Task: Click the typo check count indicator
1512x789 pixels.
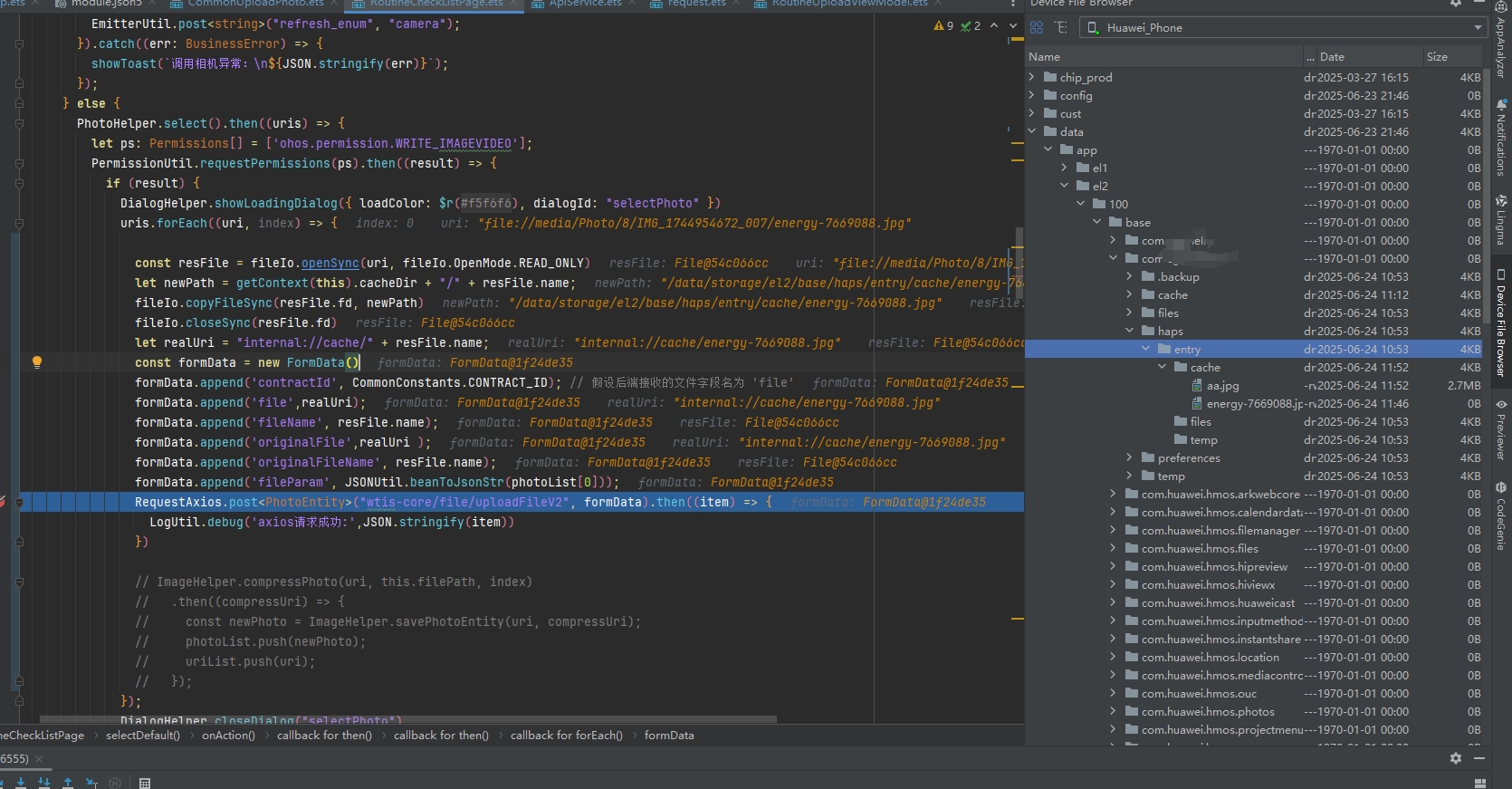Action: [x=971, y=26]
